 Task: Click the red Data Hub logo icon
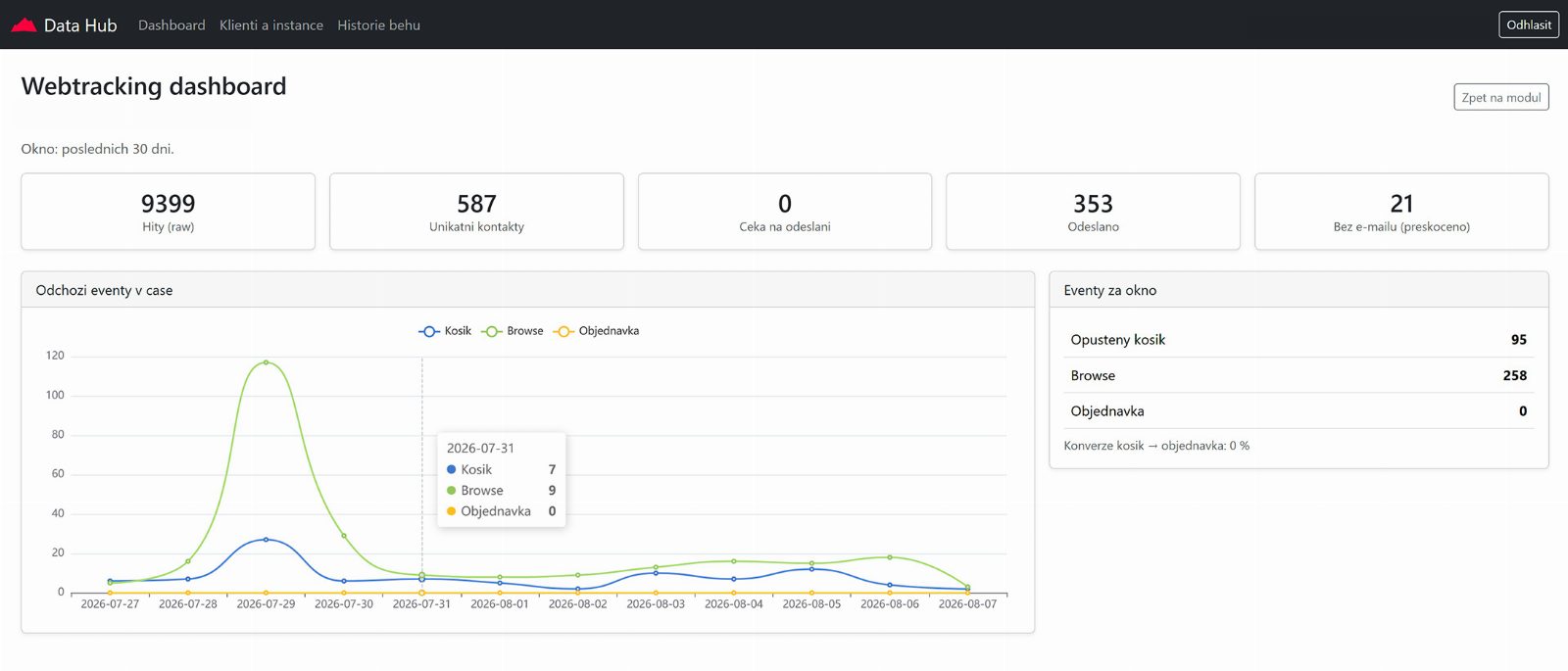tap(24, 25)
